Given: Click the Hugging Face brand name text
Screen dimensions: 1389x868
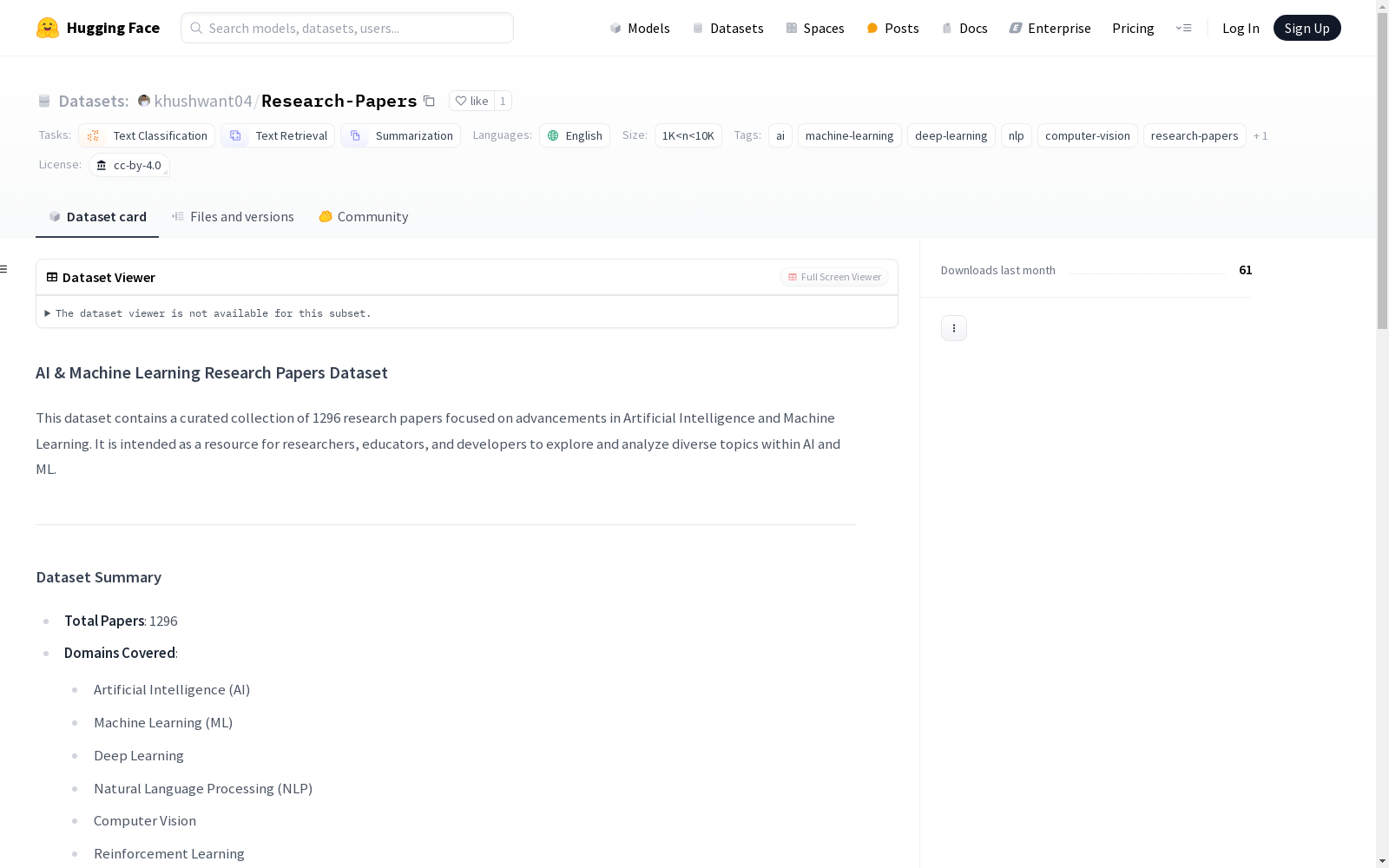Looking at the screenshot, I should 113,28.
